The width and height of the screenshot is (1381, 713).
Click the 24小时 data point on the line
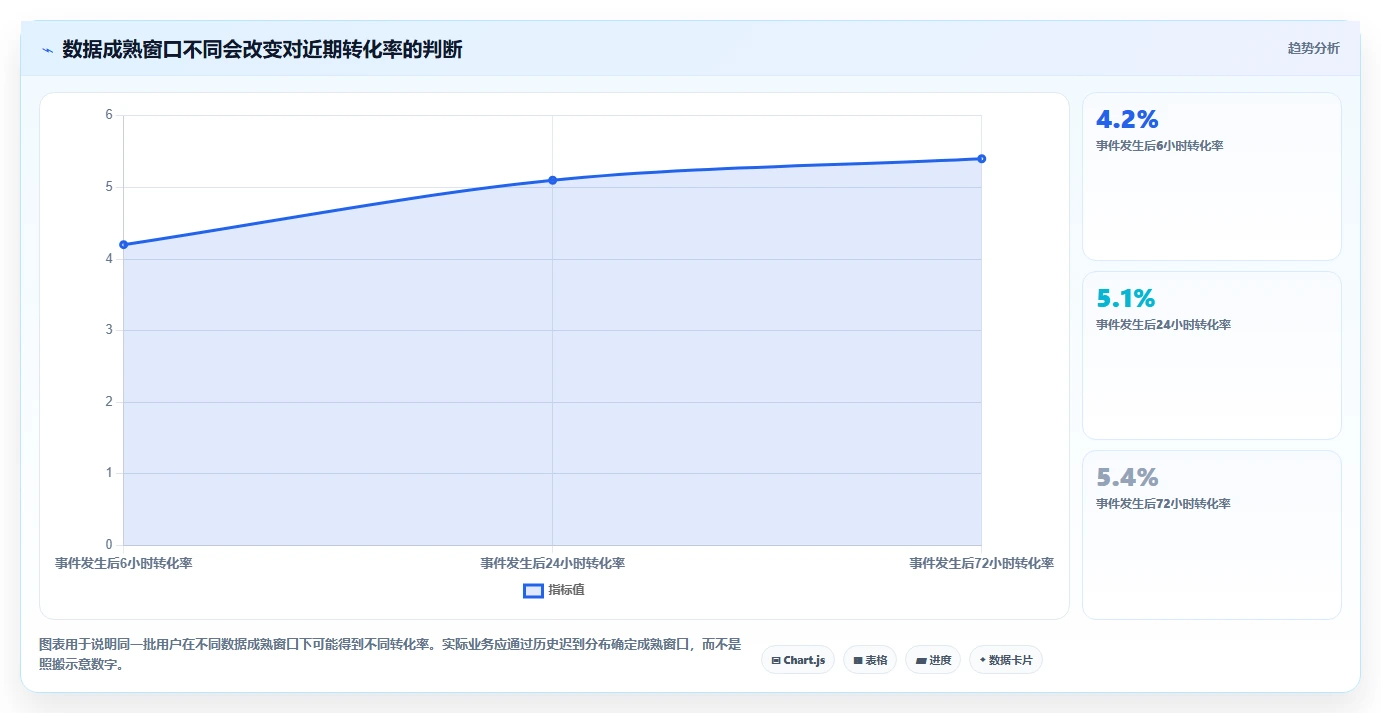coord(552,180)
